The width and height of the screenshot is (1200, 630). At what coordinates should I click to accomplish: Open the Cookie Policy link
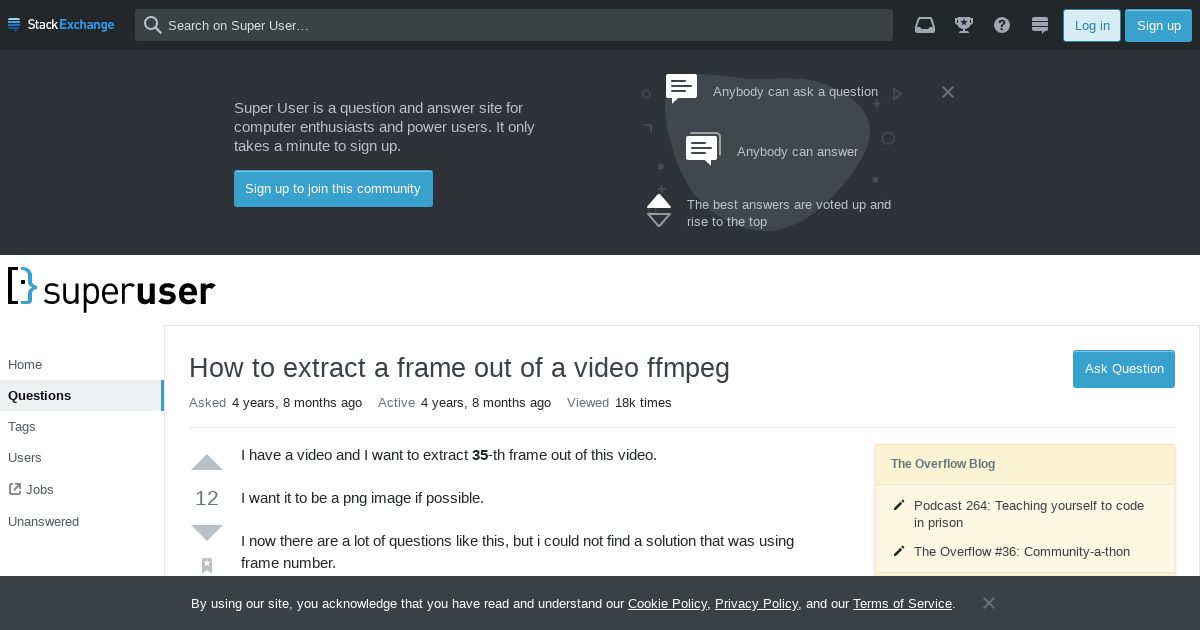tap(668, 603)
